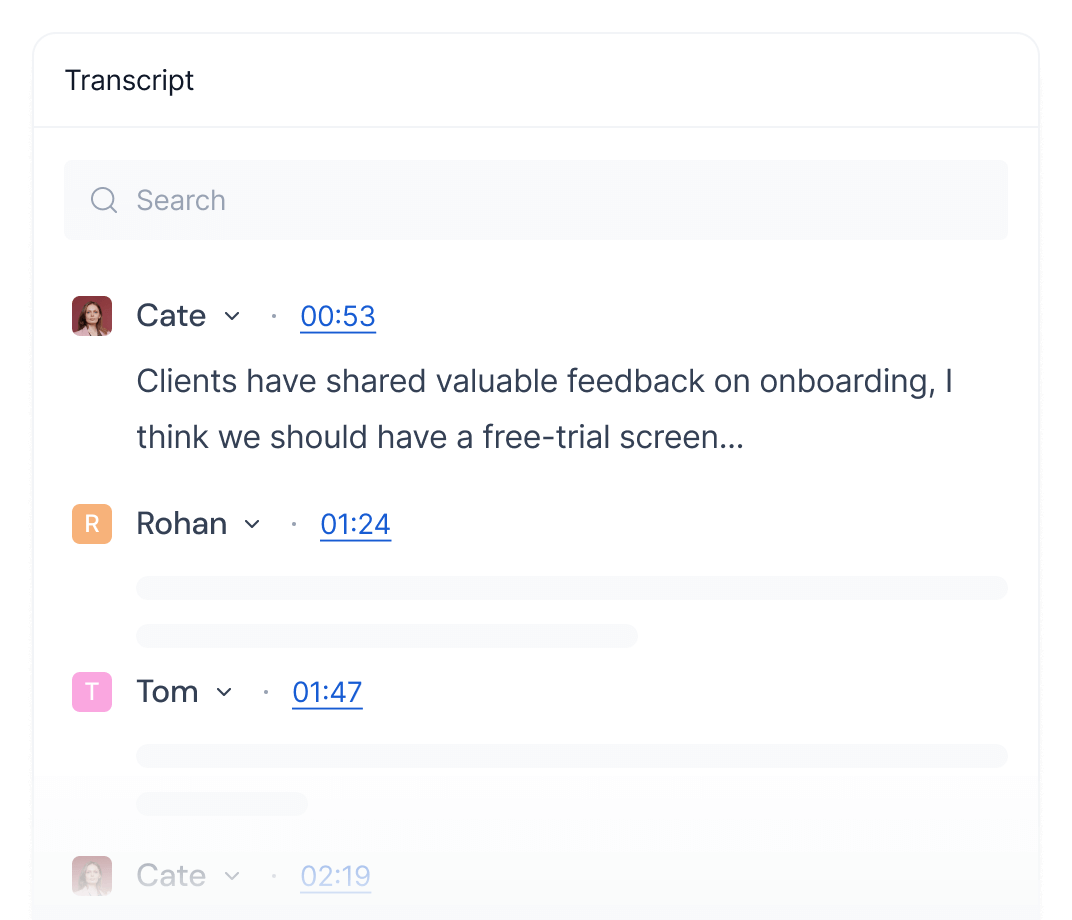Screen dimensions: 1072x920
Task: Jump to timestamp 00:53
Action: (338, 316)
